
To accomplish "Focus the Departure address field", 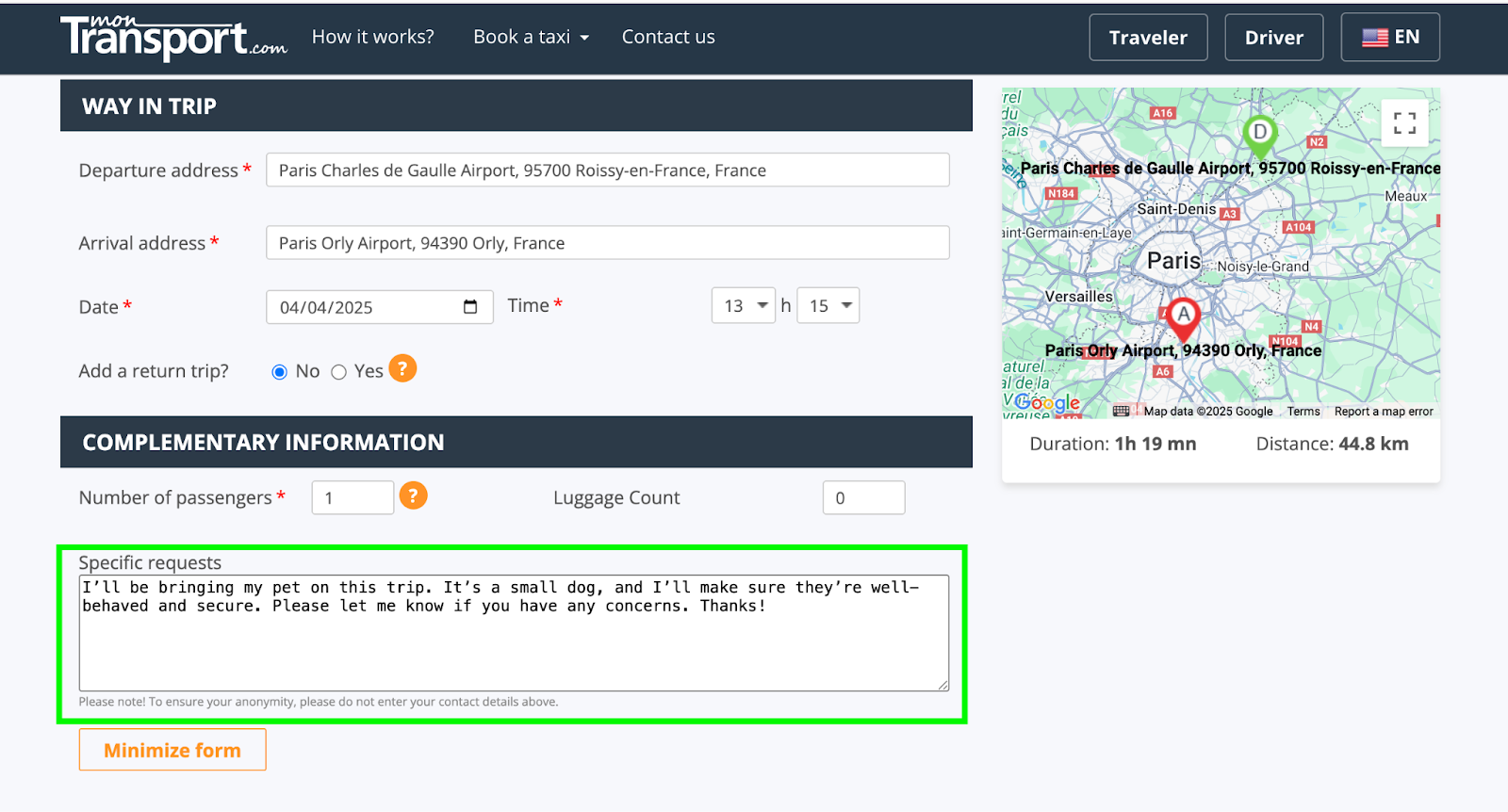I will pyautogui.click(x=608, y=170).
